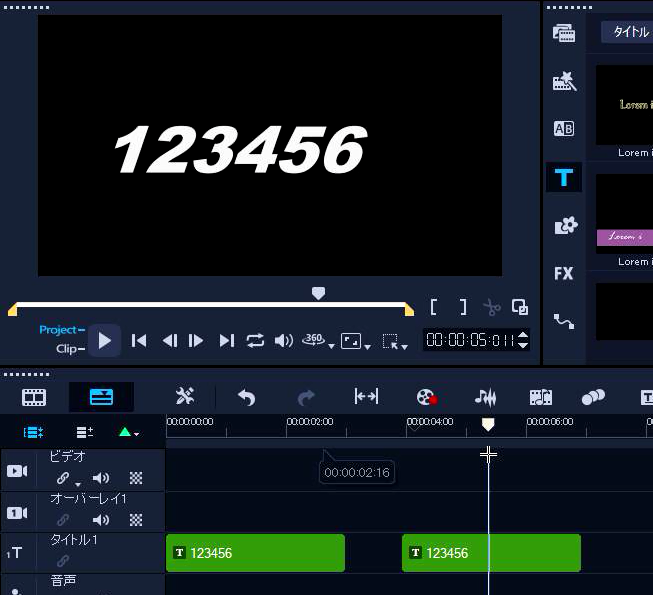
Task: Click the fit/slip stretch tool icon
Action: (366, 396)
